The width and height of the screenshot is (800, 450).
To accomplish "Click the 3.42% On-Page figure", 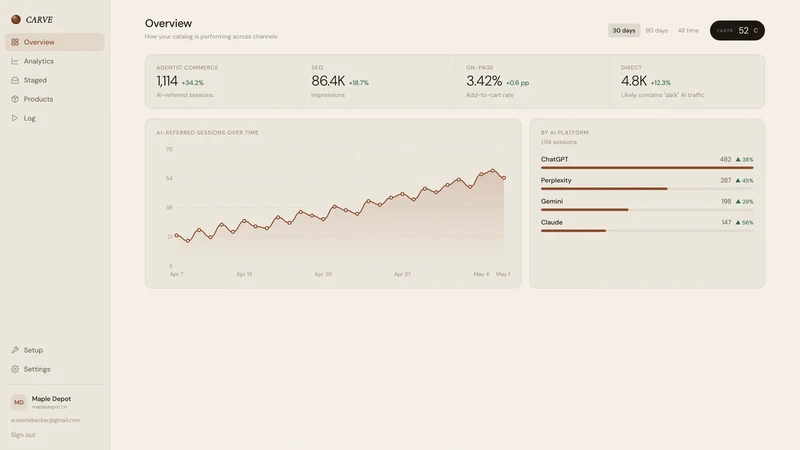I will coord(484,81).
